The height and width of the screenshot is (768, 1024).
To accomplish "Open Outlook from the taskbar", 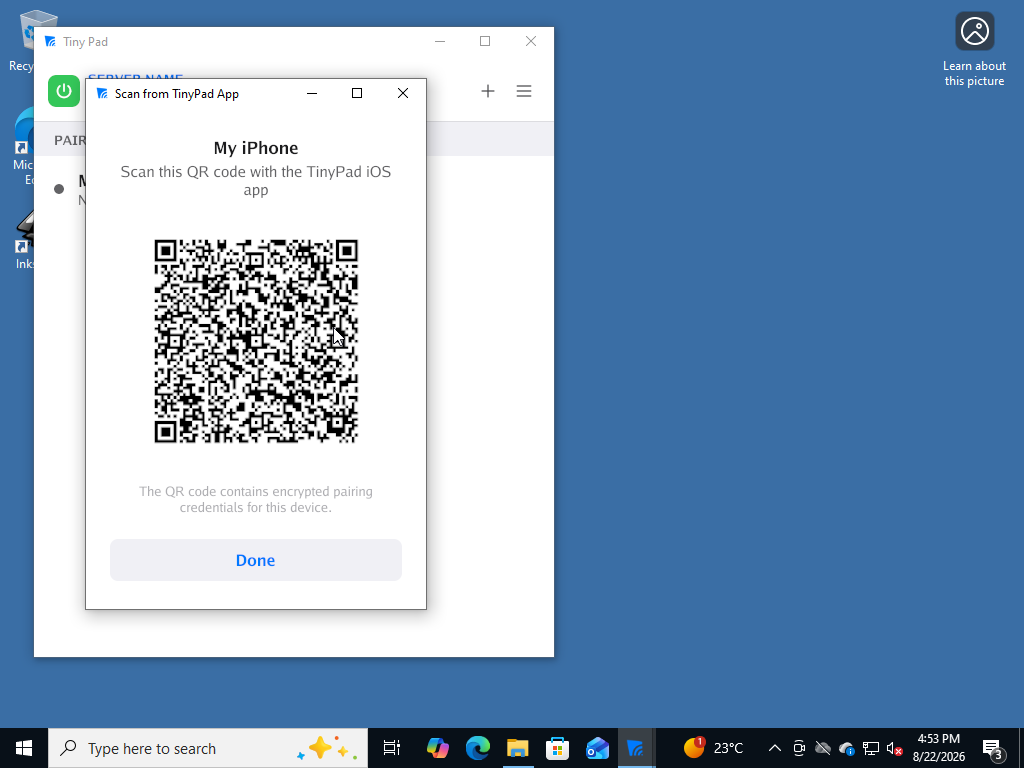I will 597,748.
